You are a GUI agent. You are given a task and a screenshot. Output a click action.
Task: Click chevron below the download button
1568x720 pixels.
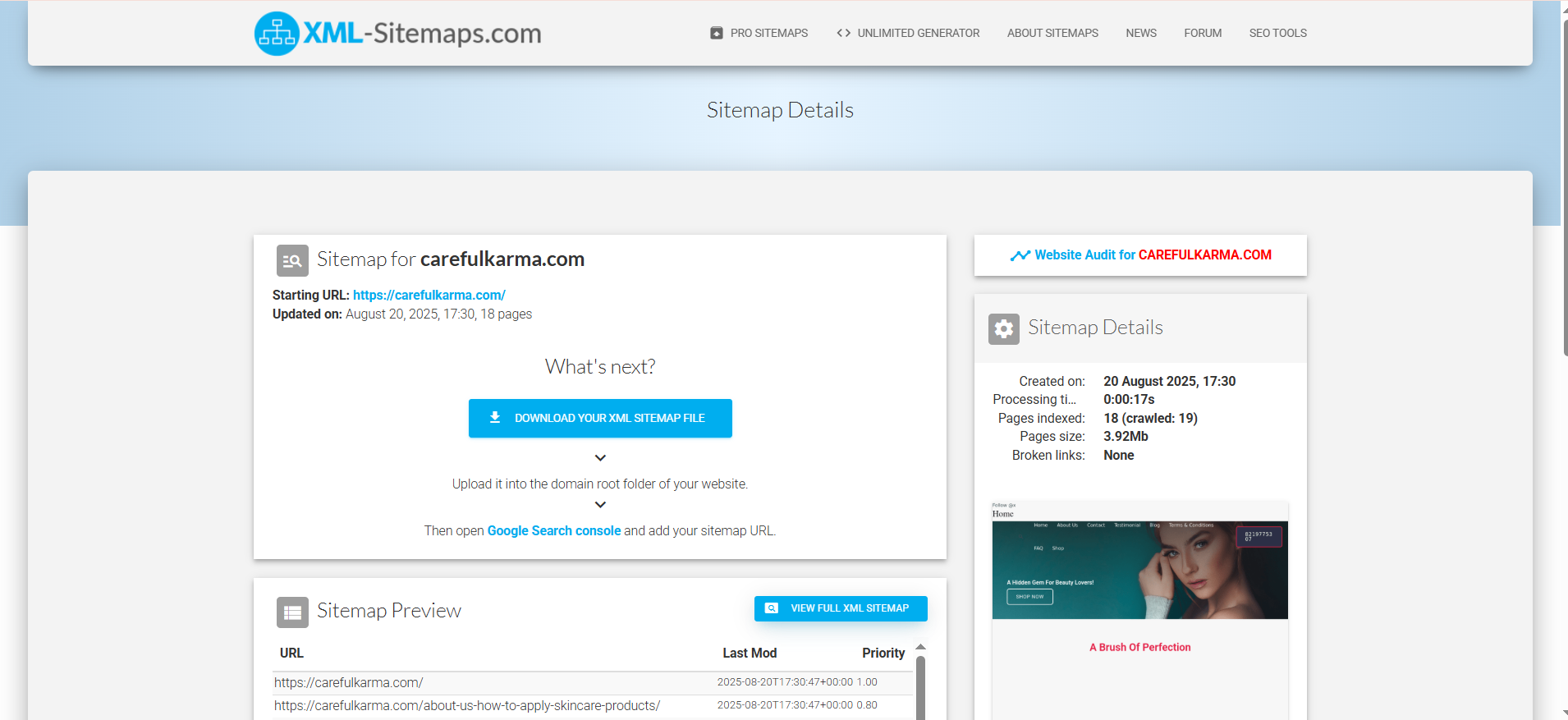click(600, 458)
